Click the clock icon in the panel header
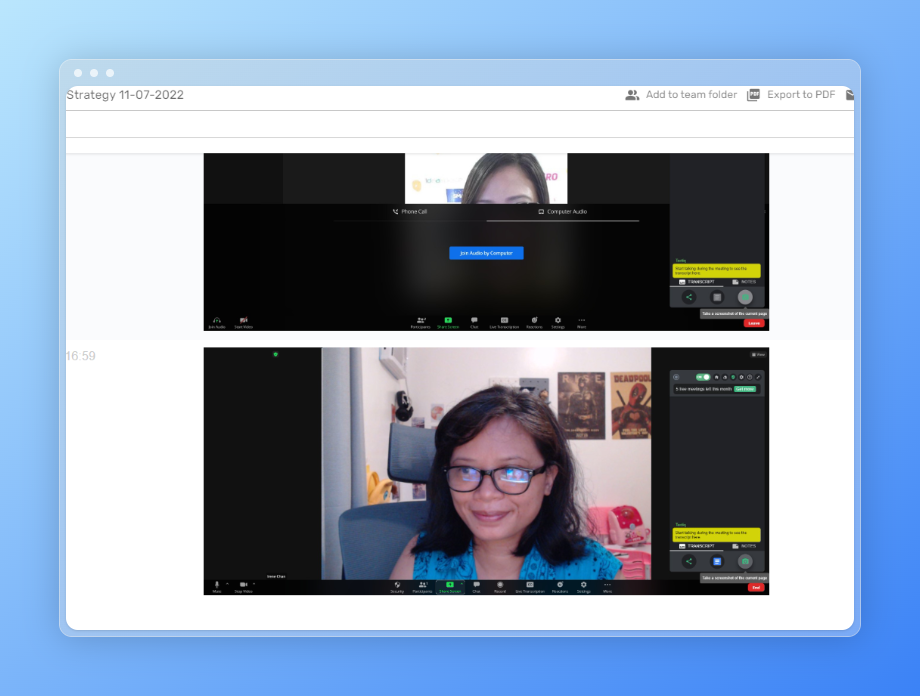Viewport: 920px width, 696px height. tap(749, 377)
